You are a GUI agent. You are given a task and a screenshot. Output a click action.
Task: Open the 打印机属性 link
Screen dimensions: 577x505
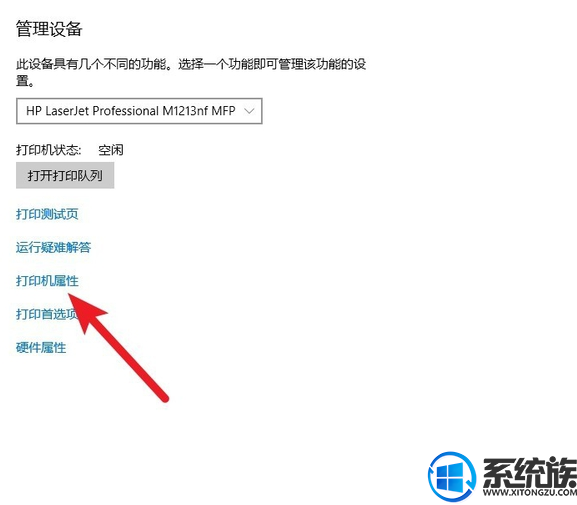[x=47, y=281]
